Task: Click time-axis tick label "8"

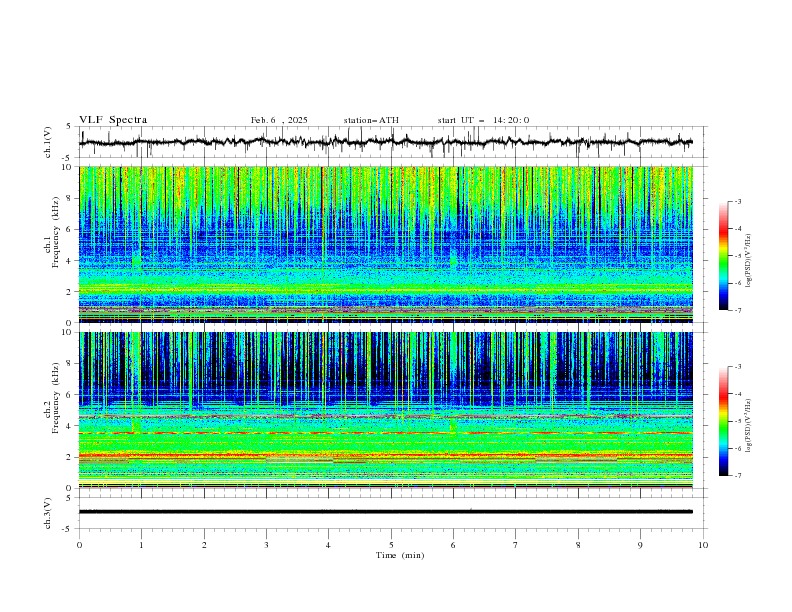Action: [578, 545]
